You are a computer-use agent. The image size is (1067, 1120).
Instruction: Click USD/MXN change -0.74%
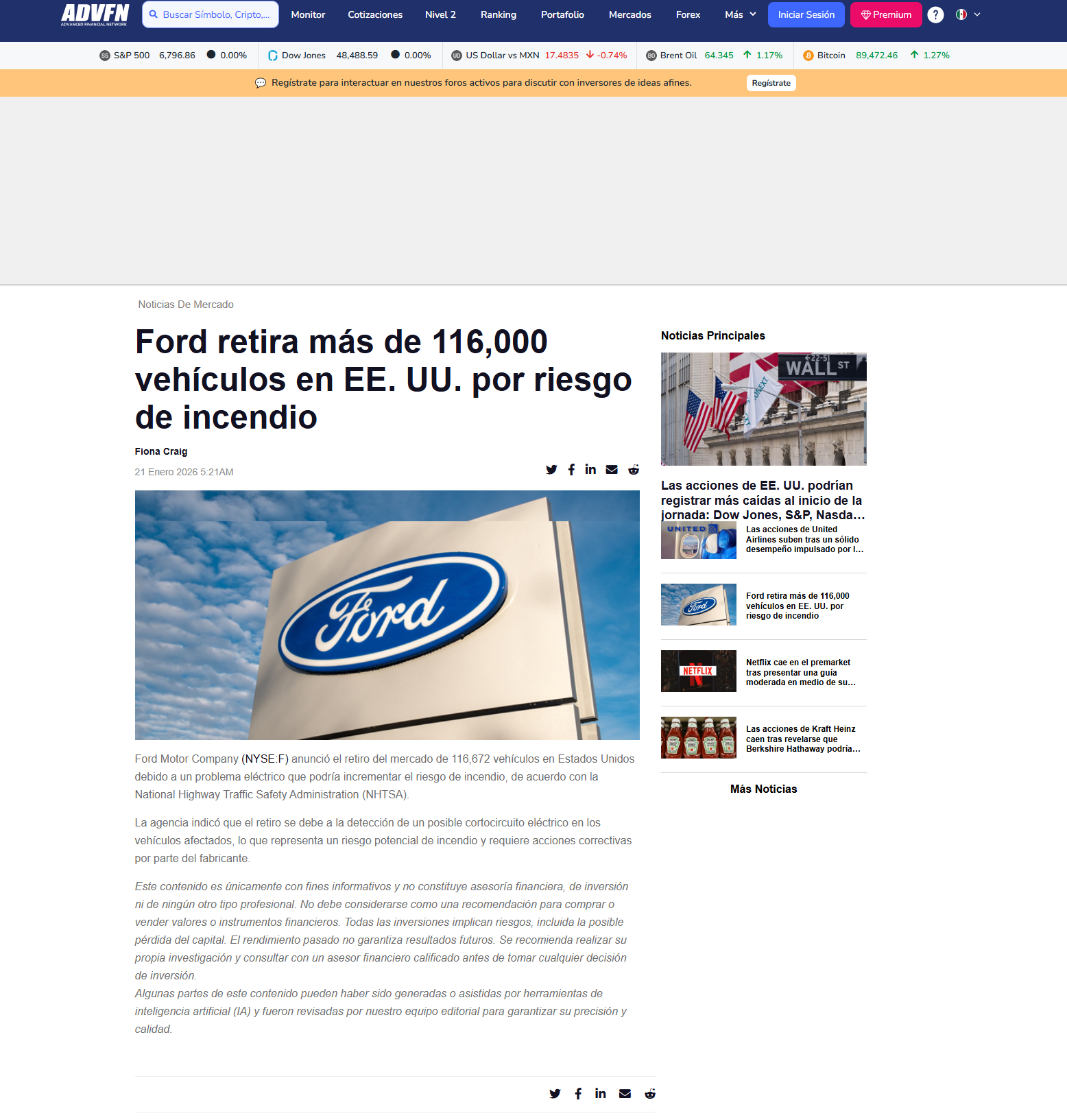coord(612,56)
